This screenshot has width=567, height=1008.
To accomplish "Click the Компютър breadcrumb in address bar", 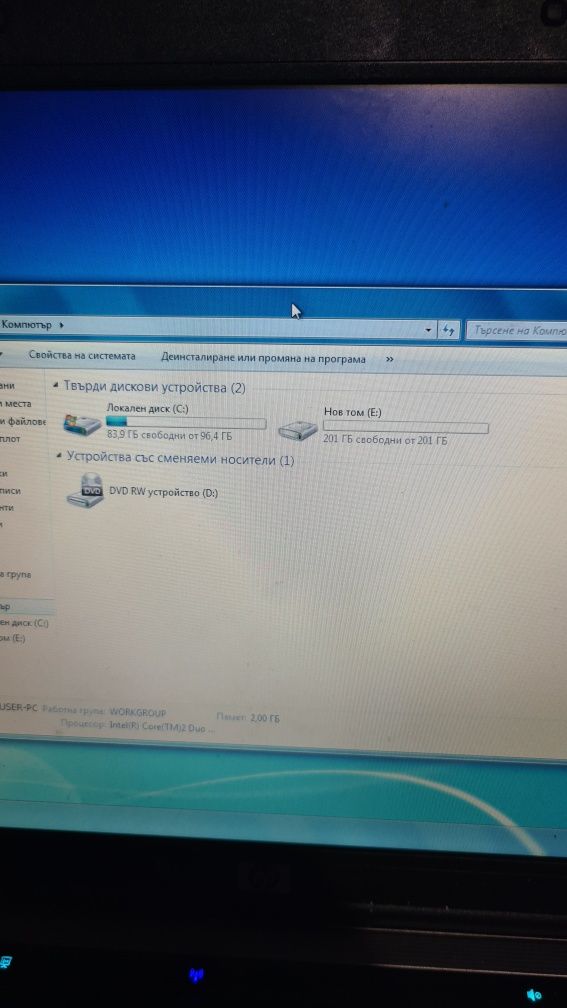I will click(x=27, y=325).
